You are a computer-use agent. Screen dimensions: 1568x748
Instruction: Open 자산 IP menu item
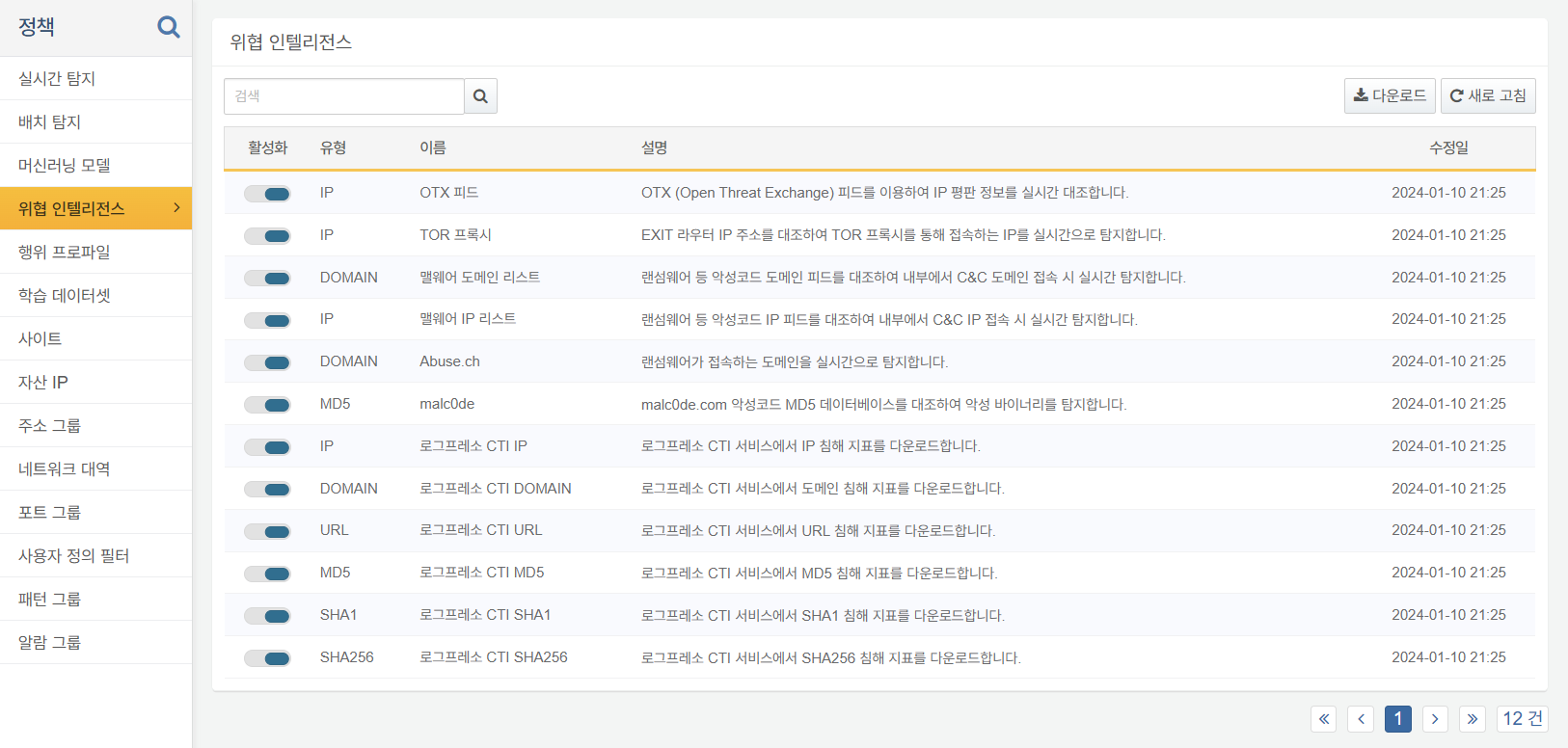click(x=95, y=382)
